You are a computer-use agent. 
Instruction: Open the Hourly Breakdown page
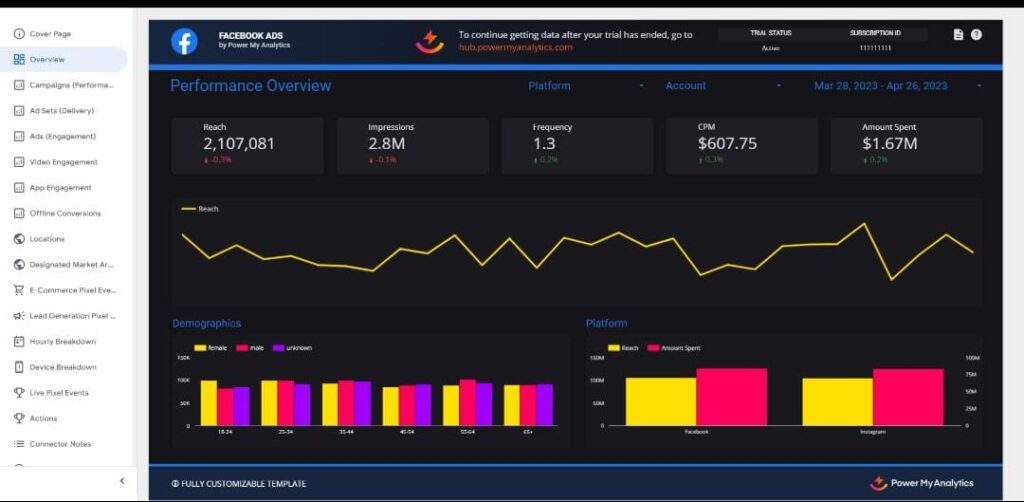click(64, 341)
